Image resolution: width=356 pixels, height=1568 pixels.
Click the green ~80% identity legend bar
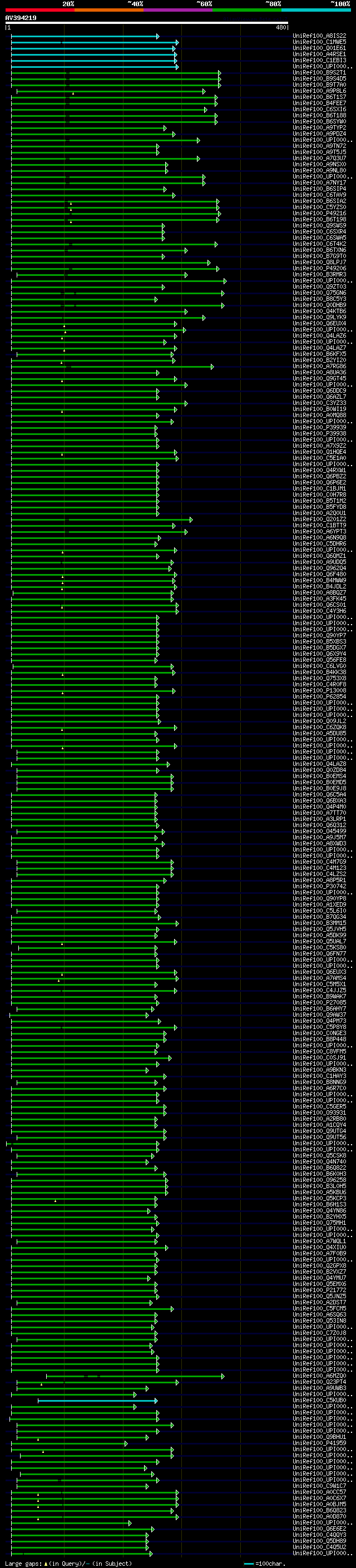[x=247, y=10]
